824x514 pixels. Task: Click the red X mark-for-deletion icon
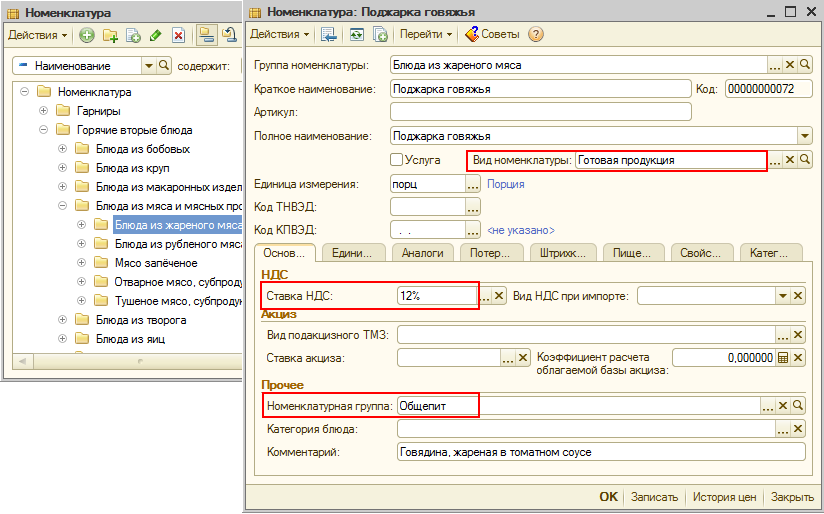click(178, 35)
